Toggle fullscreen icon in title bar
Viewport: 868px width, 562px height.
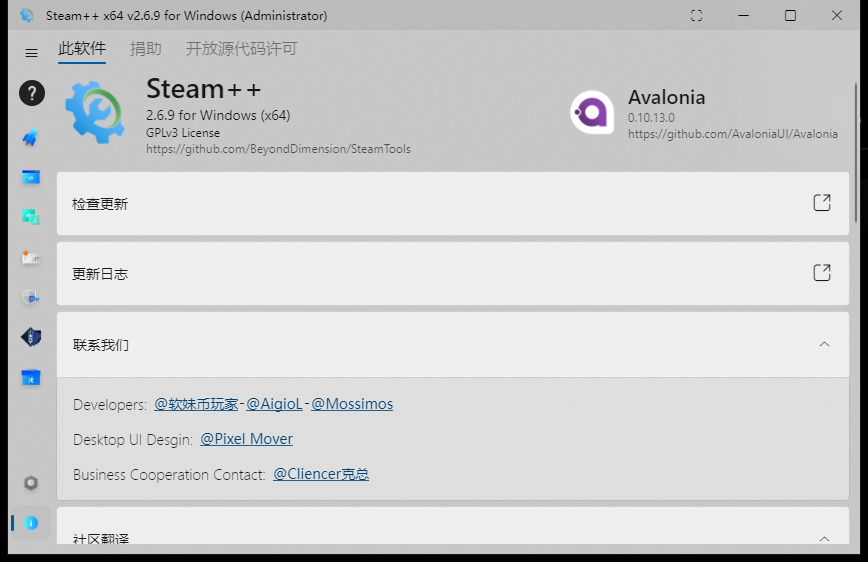tap(696, 16)
